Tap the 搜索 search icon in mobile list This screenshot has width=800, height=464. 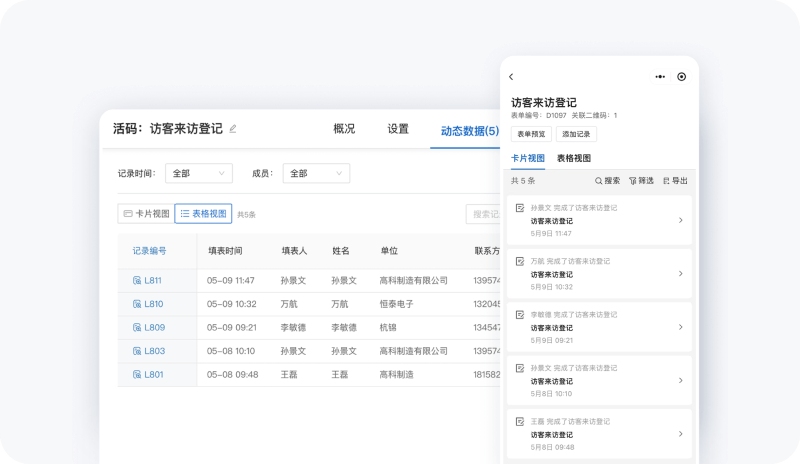(x=599, y=181)
